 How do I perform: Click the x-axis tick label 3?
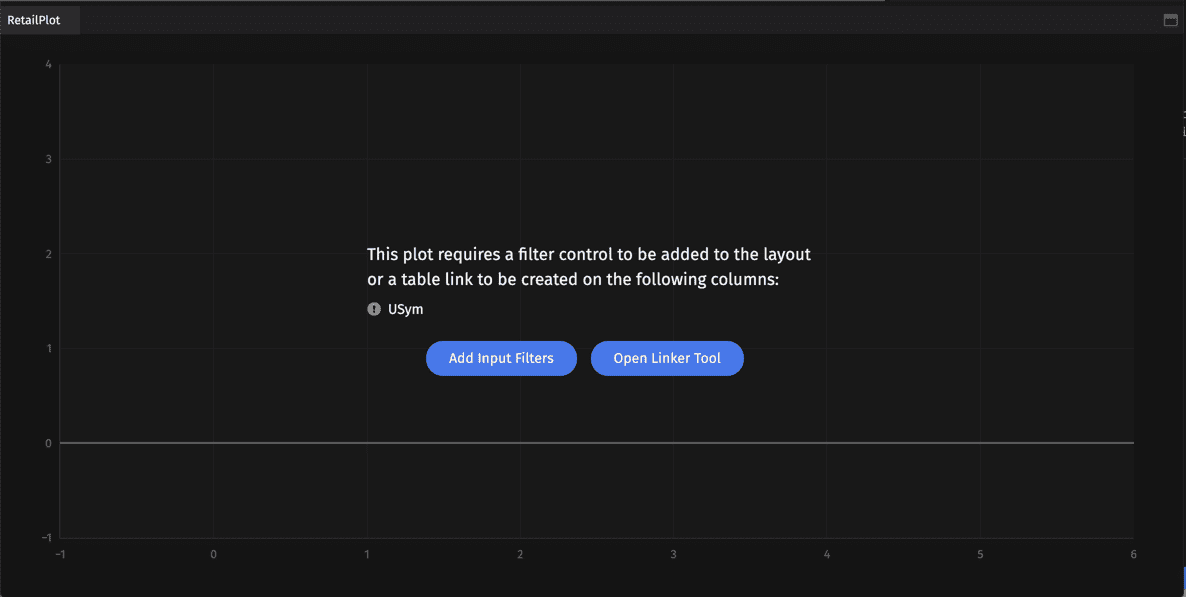pyautogui.click(x=673, y=554)
